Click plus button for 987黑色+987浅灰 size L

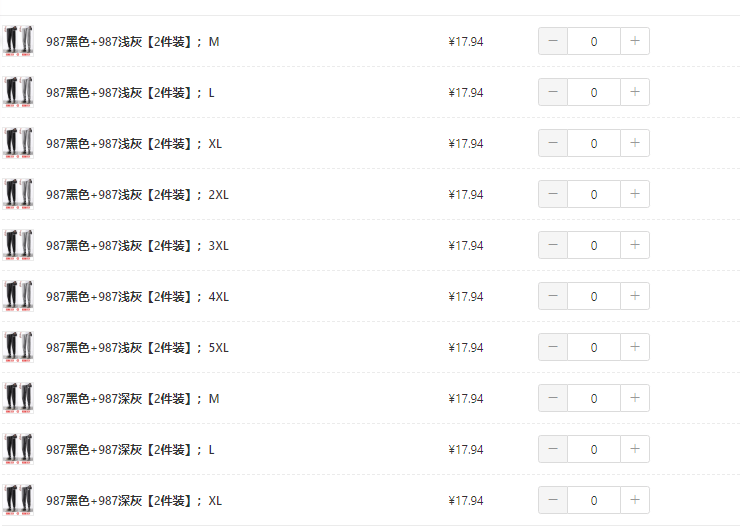[x=635, y=92]
